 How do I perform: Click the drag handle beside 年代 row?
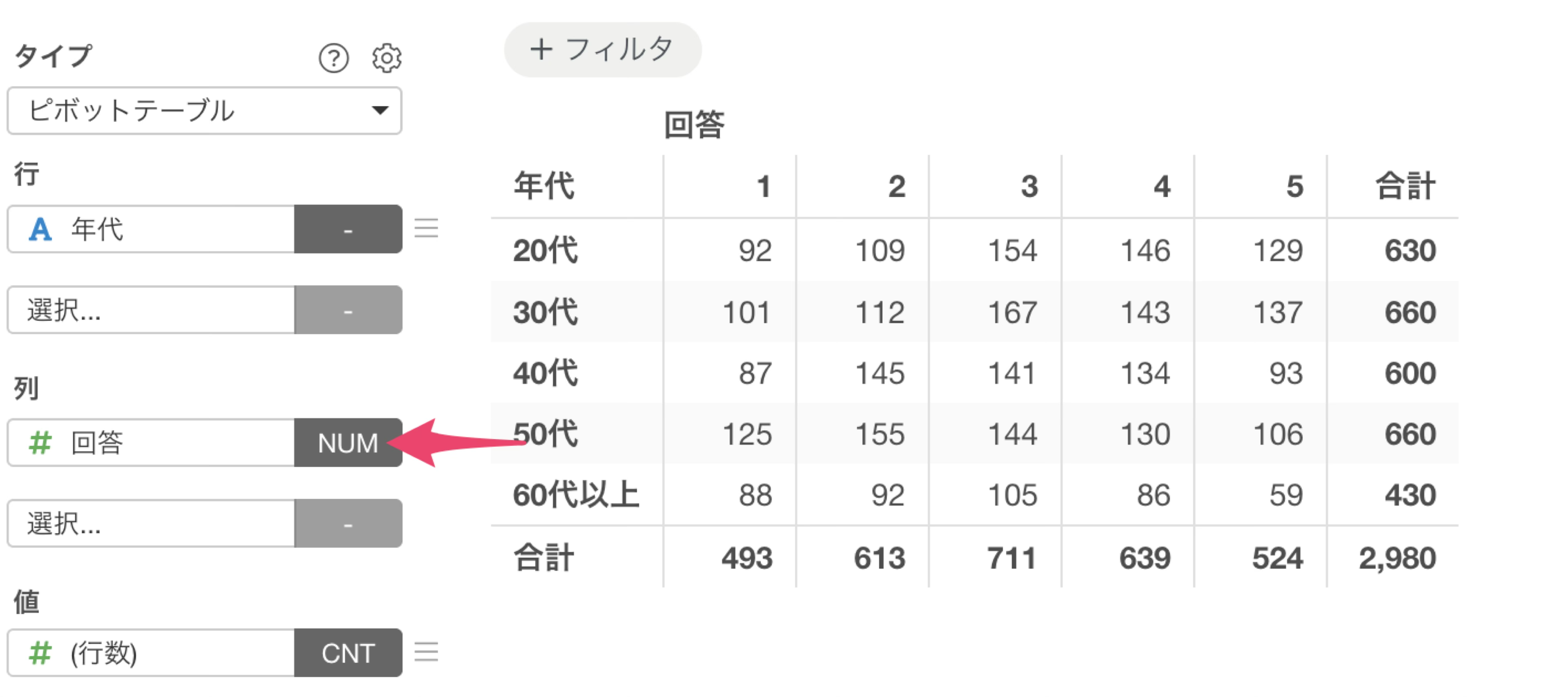click(426, 228)
